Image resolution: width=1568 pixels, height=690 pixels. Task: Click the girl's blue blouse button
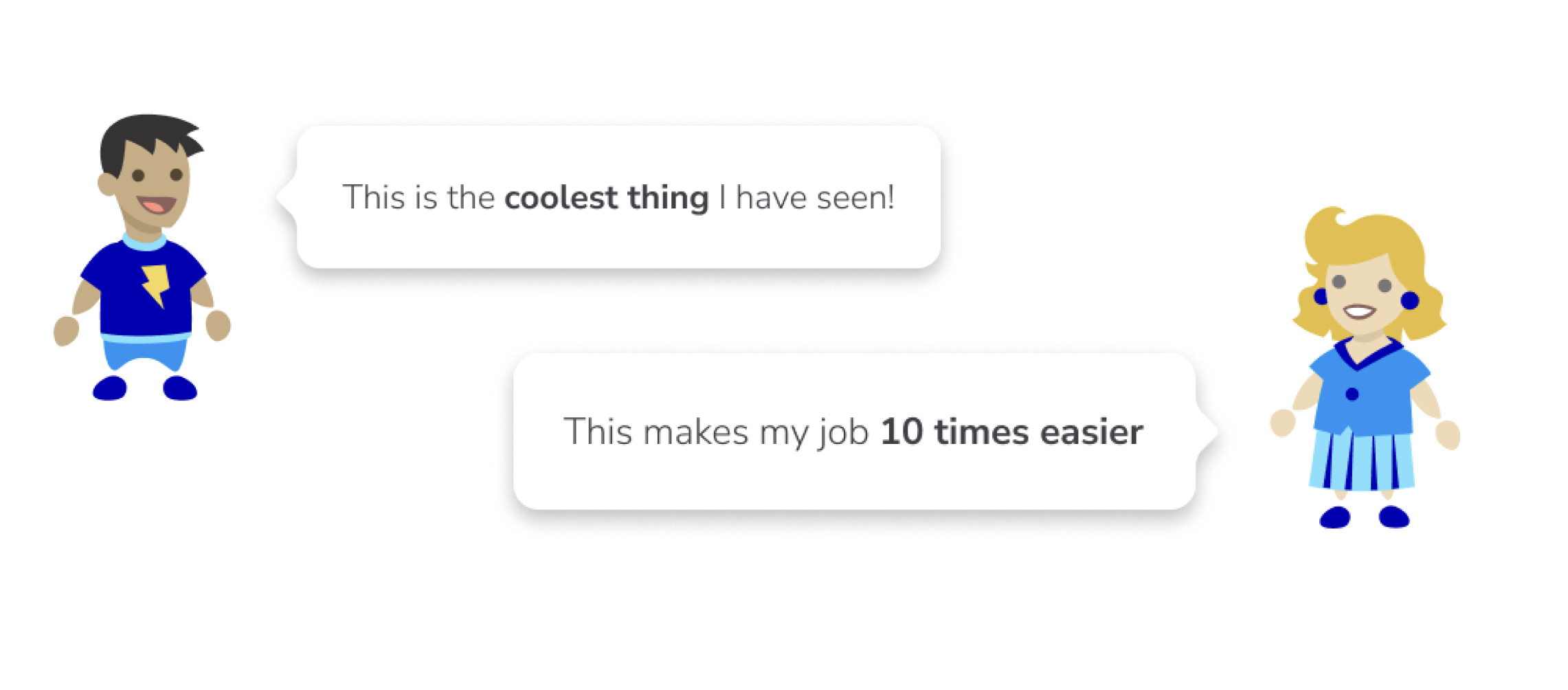point(1352,394)
